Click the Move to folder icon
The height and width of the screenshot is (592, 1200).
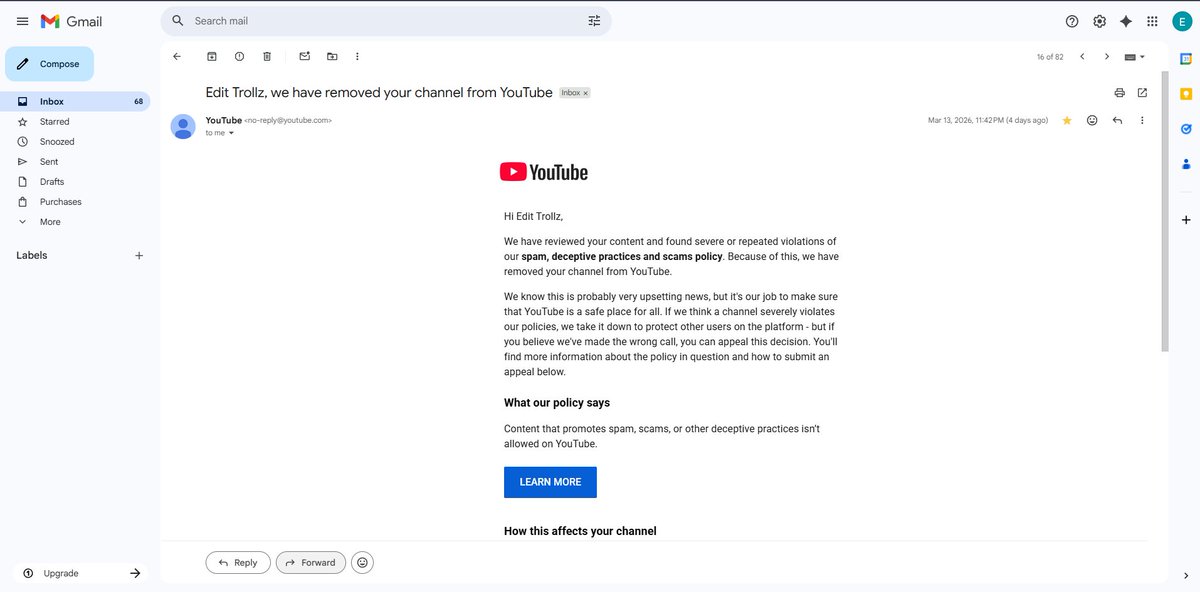tap(332, 57)
